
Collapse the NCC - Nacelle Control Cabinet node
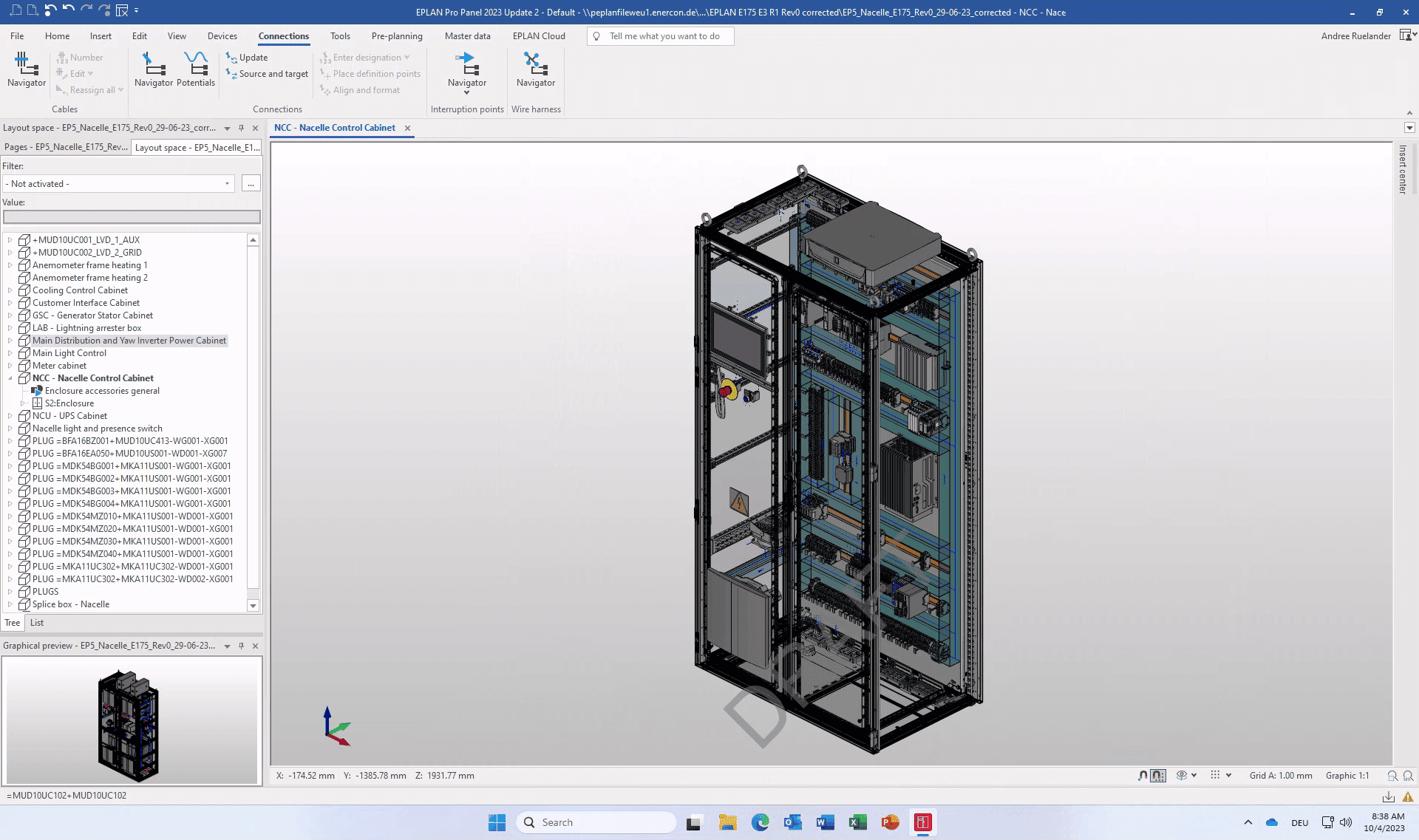[10, 378]
